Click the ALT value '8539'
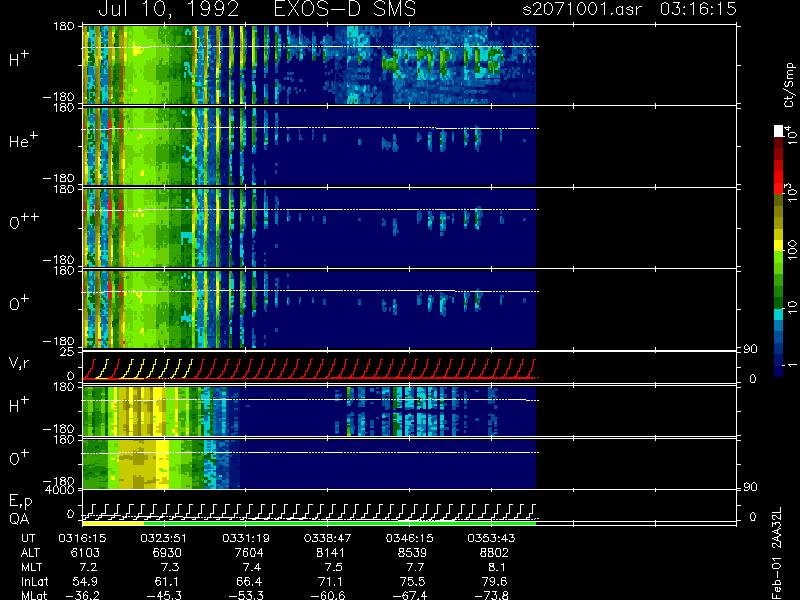The image size is (800, 600). click(412, 553)
